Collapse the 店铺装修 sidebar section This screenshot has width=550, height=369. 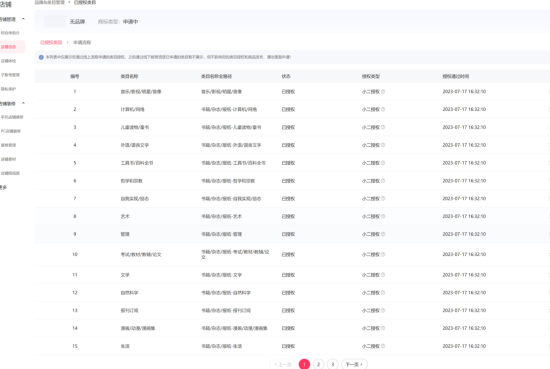[23, 103]
